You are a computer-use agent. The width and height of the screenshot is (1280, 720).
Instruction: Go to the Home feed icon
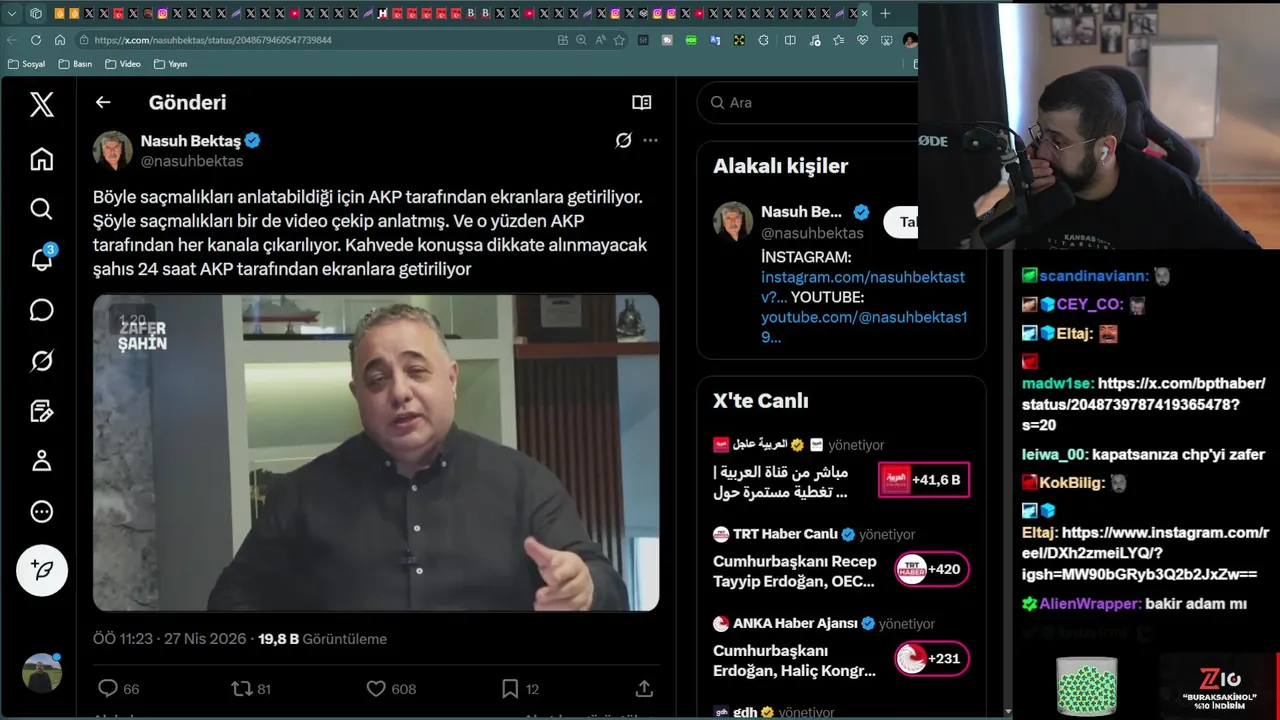pos(41,159)
